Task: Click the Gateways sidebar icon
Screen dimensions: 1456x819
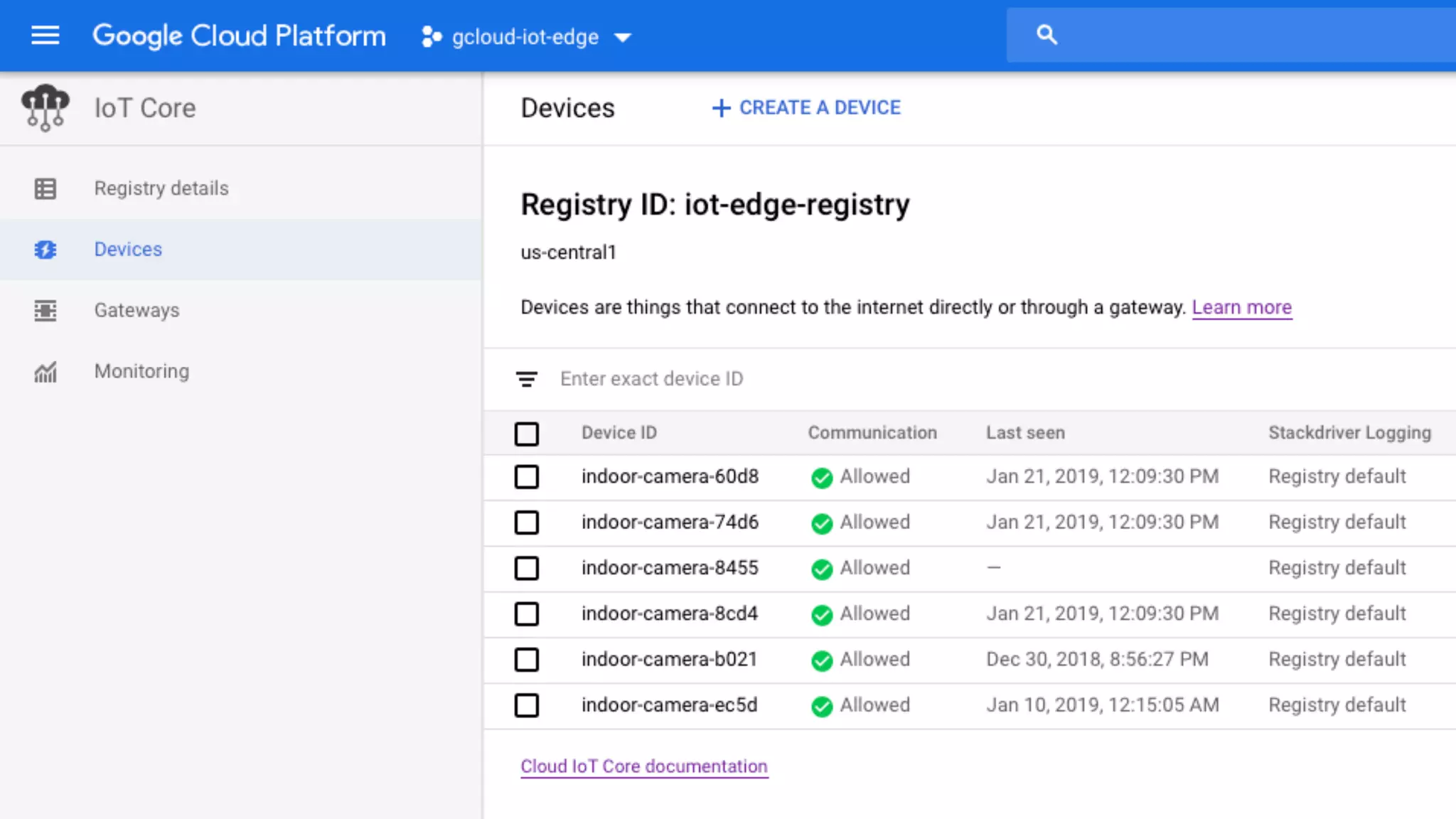Action: [45, 311]
